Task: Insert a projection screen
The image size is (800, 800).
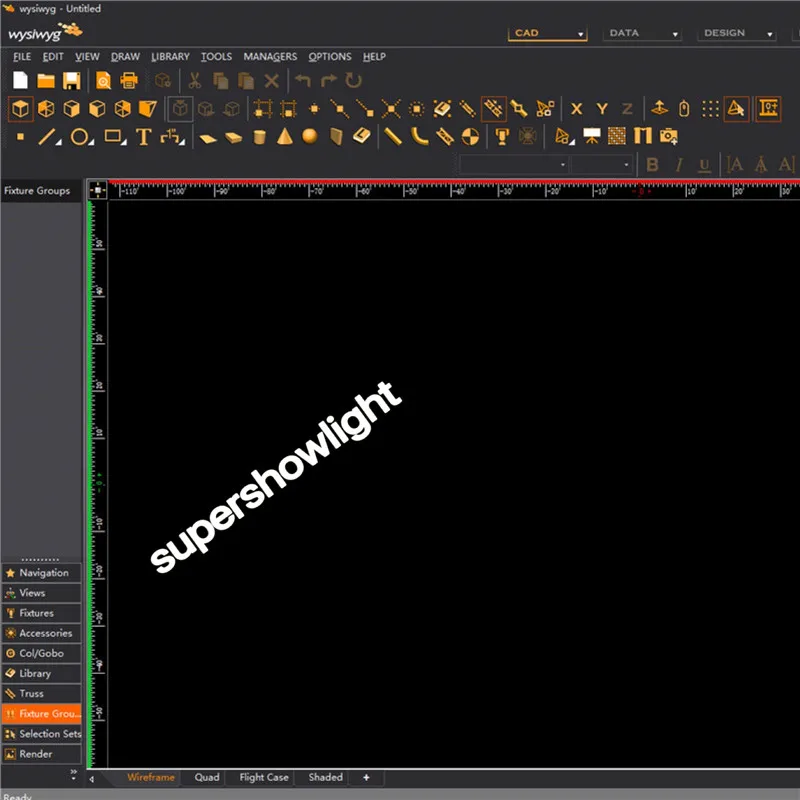Action: (x=591, y=136)
